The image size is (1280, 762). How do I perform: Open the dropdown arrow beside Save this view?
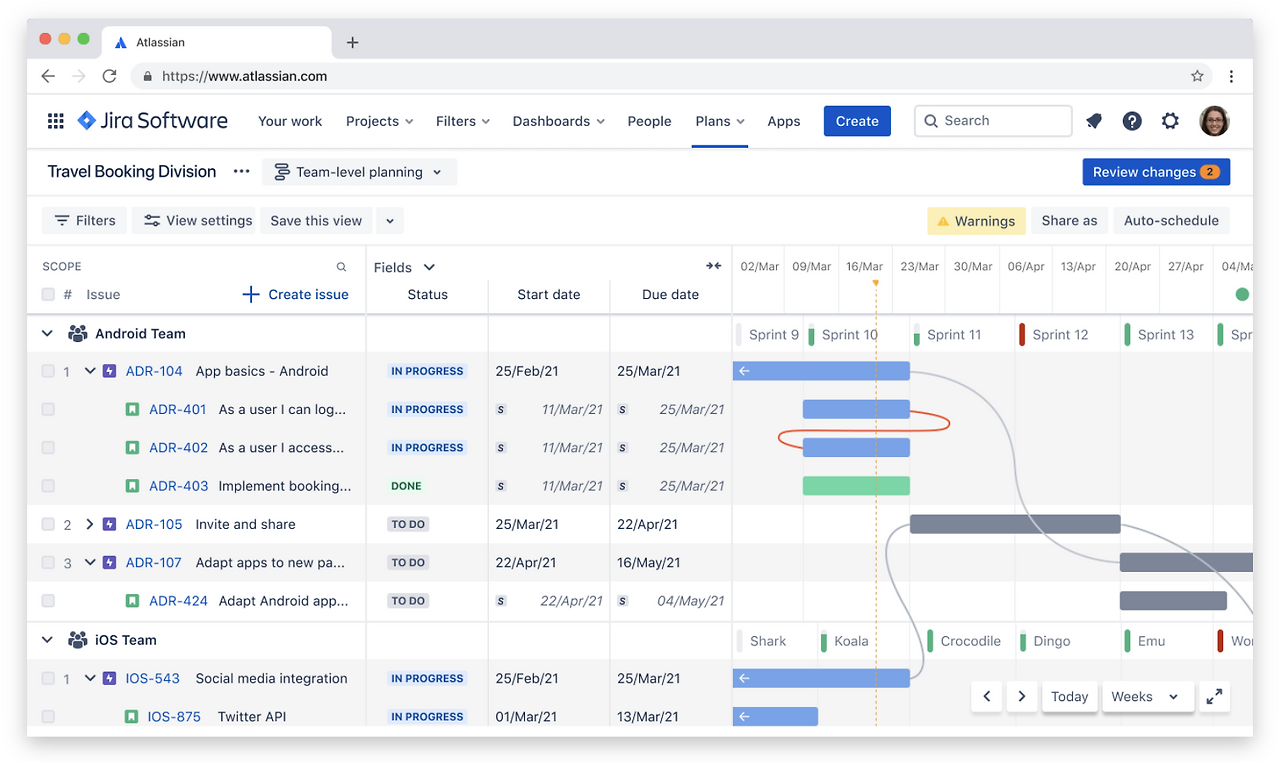click(x=390, y=221)
